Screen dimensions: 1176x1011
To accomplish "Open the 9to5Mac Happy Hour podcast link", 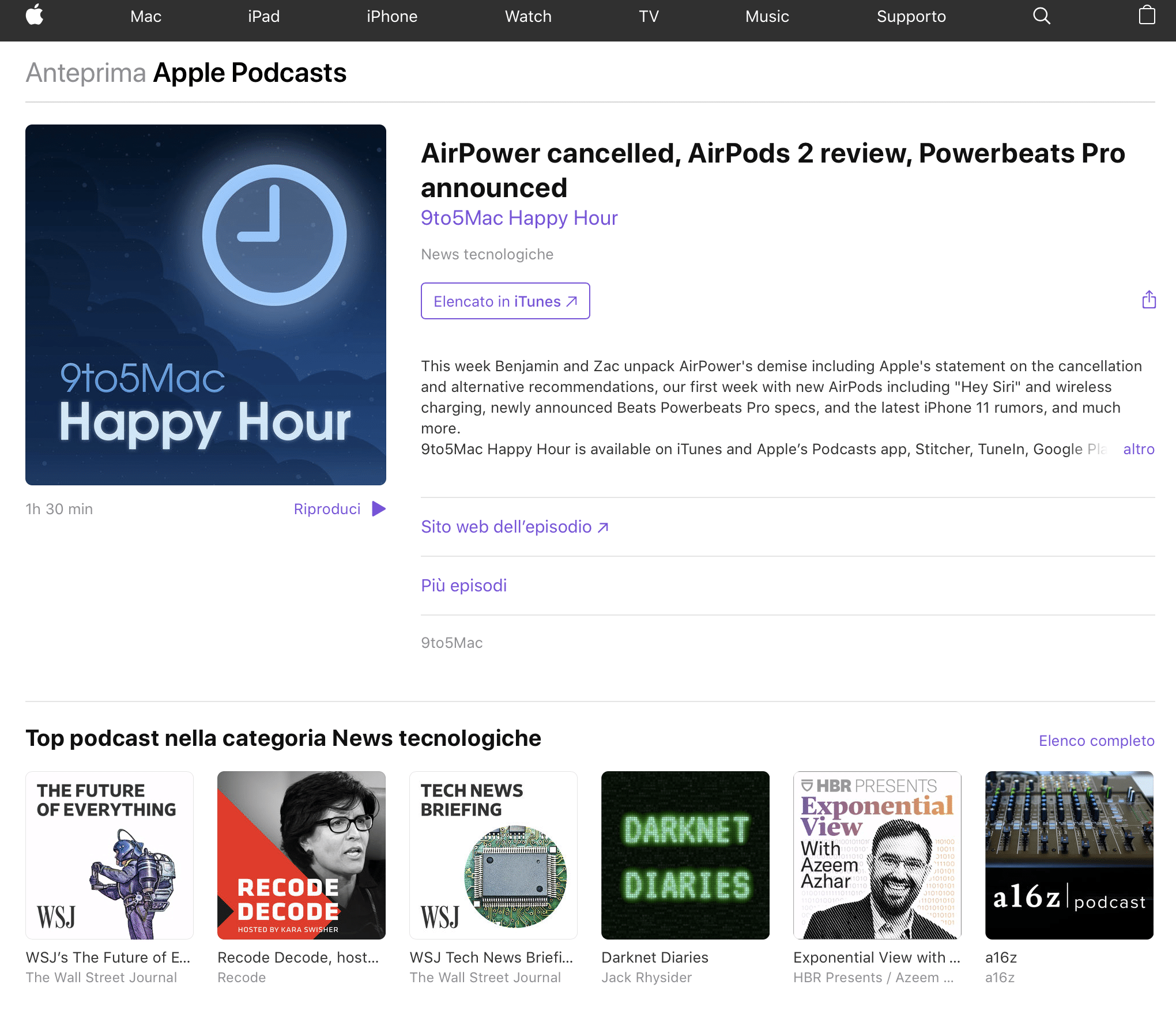I will [519, 218].
